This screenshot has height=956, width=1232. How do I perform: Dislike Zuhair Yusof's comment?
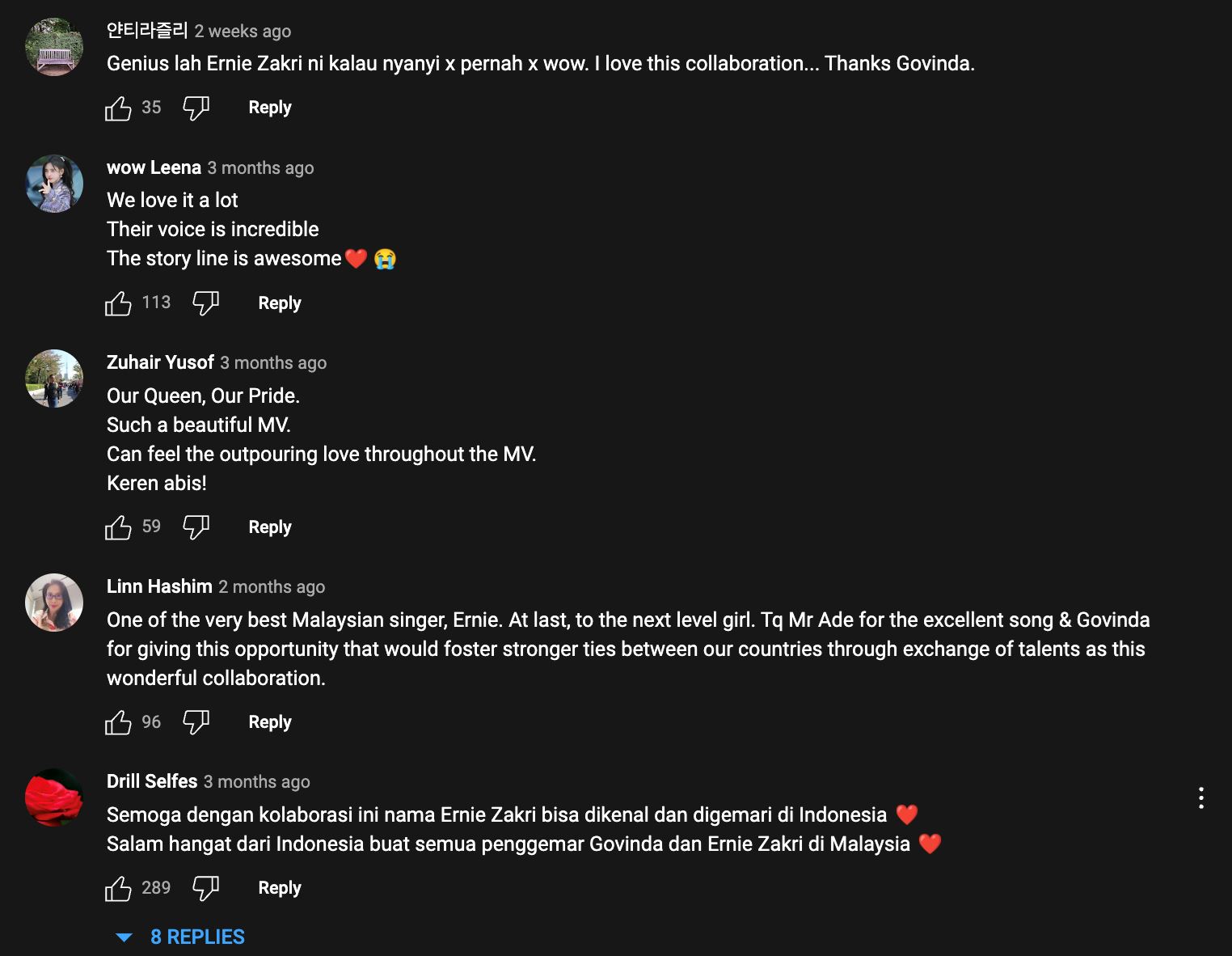pyautogui.click(x=196, y=527)
